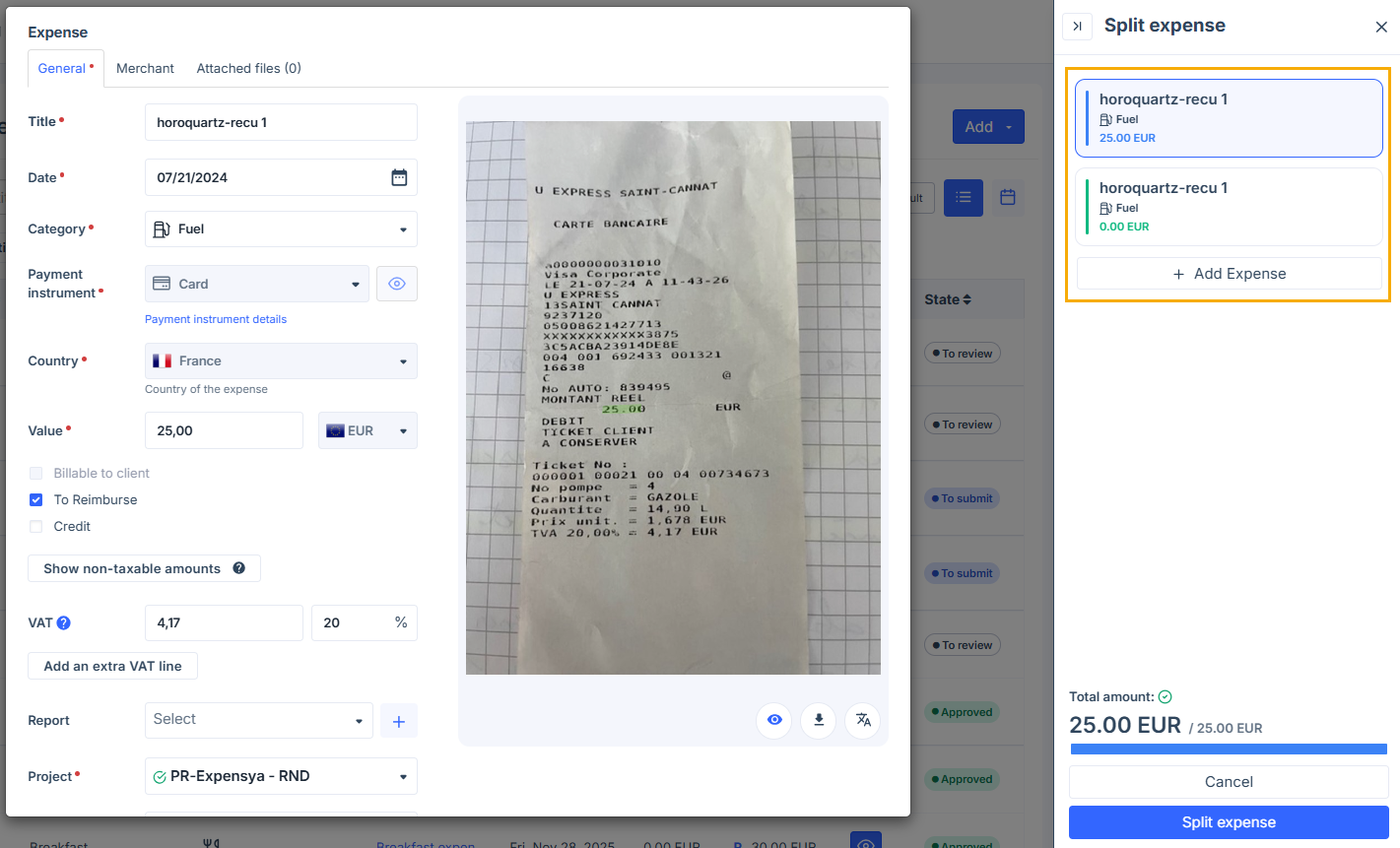Edit the VAT amount field 4,17
The height and width of the screenshot is (848, 1400).
[x=224, y=622]
